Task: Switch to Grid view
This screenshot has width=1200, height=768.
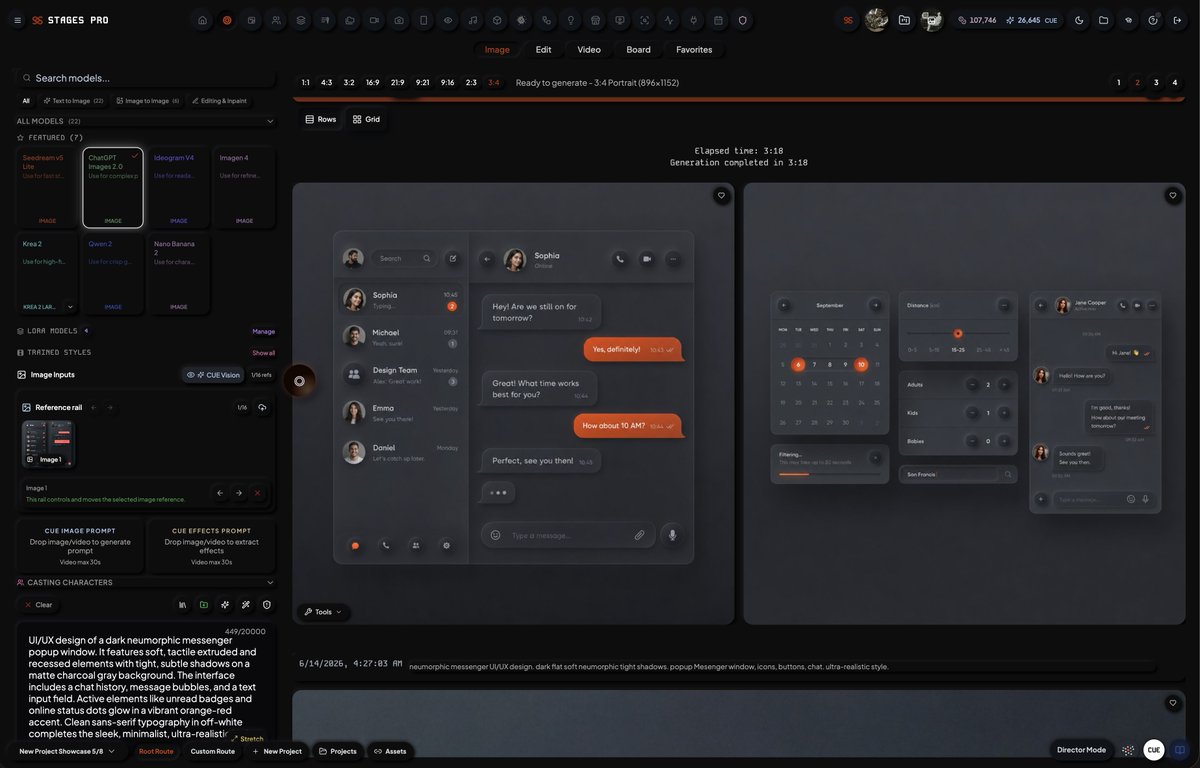Action: 366,119
